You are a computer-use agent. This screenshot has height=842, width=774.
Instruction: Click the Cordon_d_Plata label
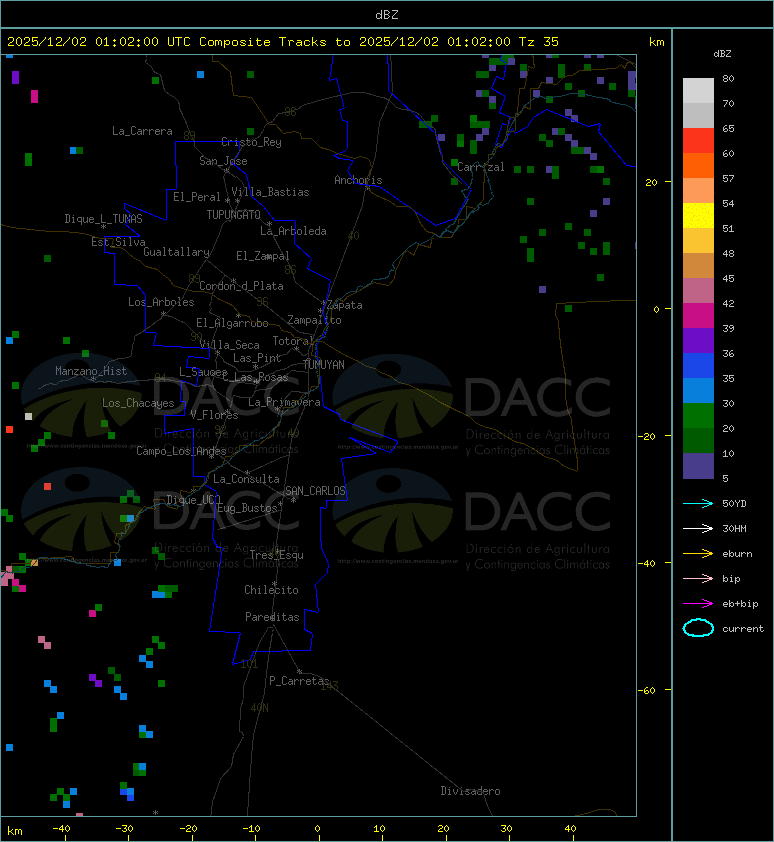point(241,286)
